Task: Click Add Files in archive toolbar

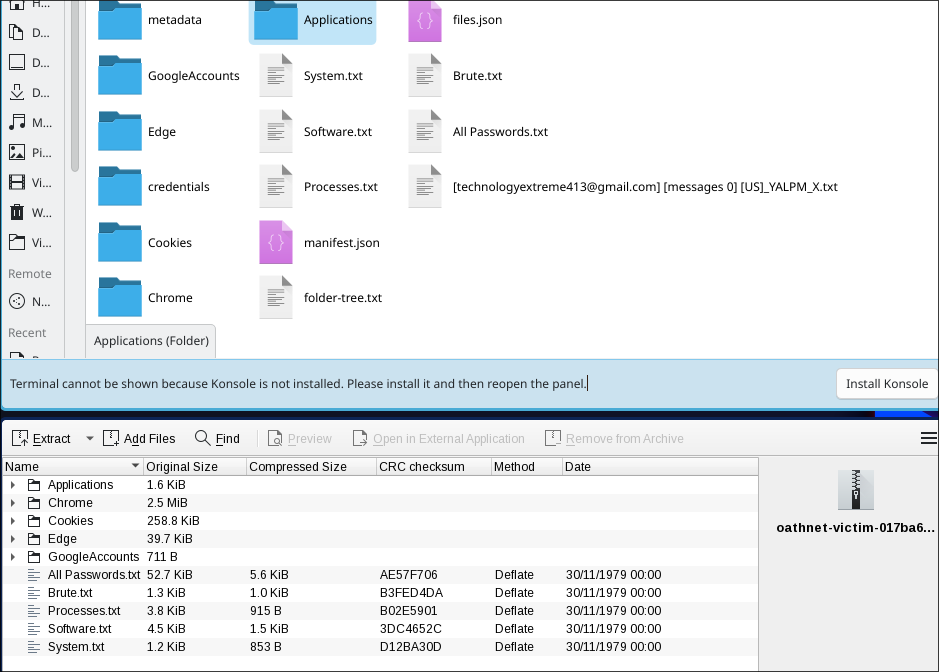Action: [x=139, y=438]
